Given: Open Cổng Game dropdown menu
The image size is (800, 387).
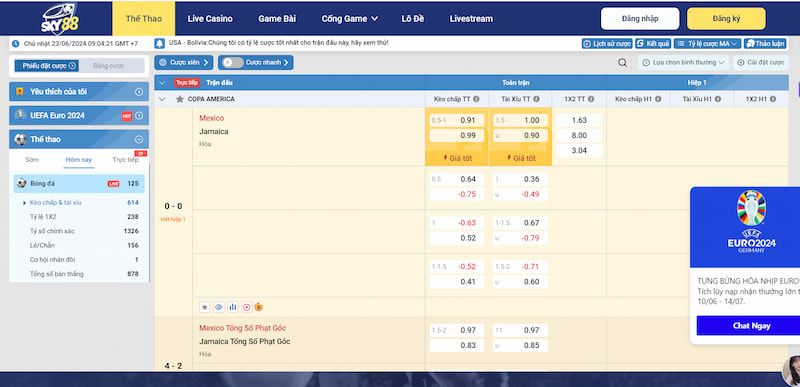Looking at the screenshot, I should click(349, 19).
